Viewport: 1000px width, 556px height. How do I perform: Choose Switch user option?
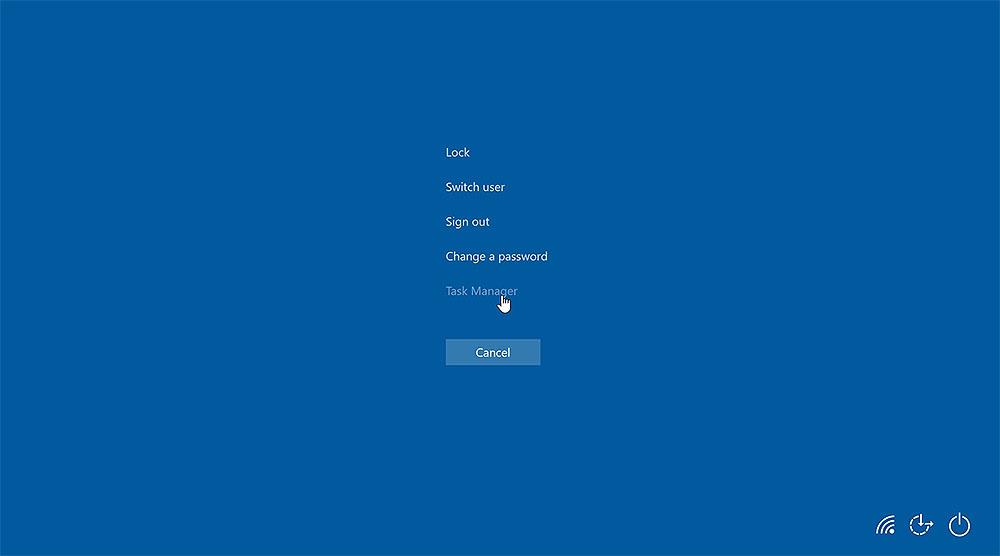tap(475, 187)
